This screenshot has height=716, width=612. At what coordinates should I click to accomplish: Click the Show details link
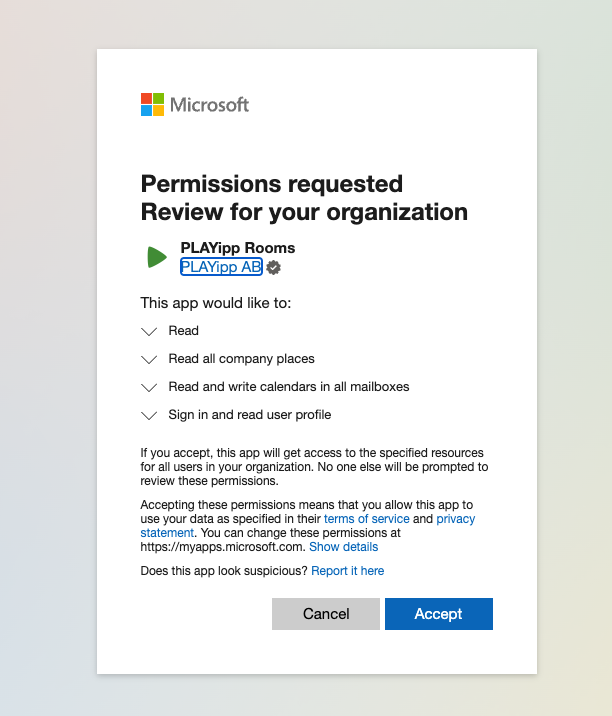[343, 547]
